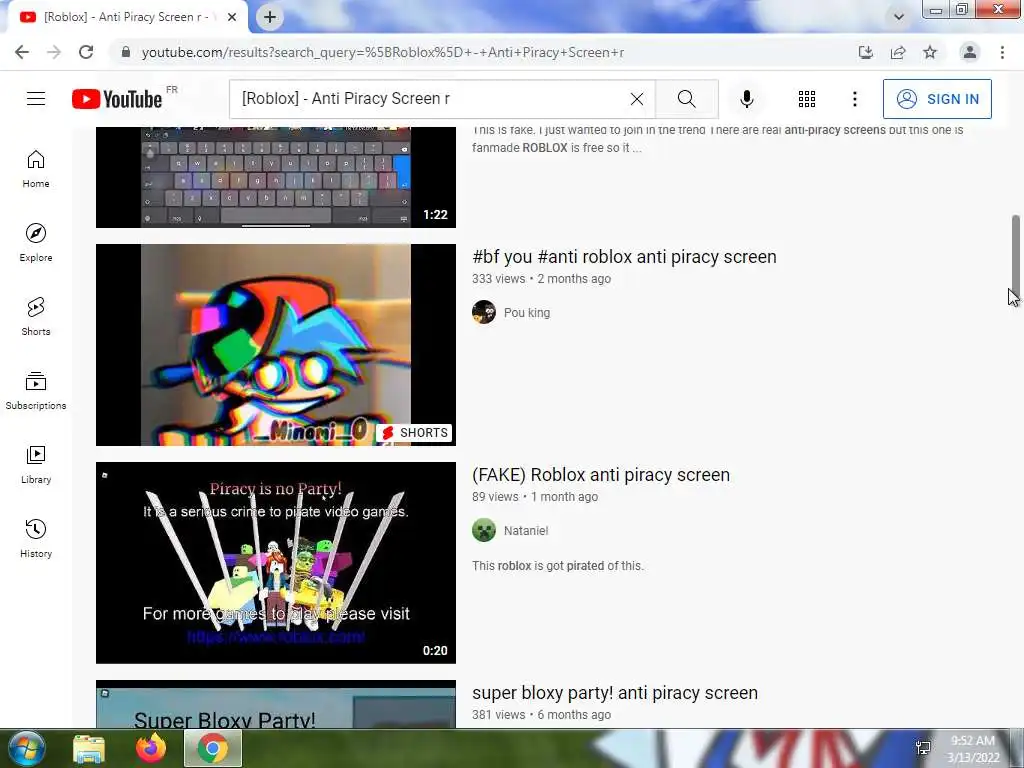This screenshot has height=768, width=1024.
Task: Bookmark this page with the star
Action: click(930, 52)
